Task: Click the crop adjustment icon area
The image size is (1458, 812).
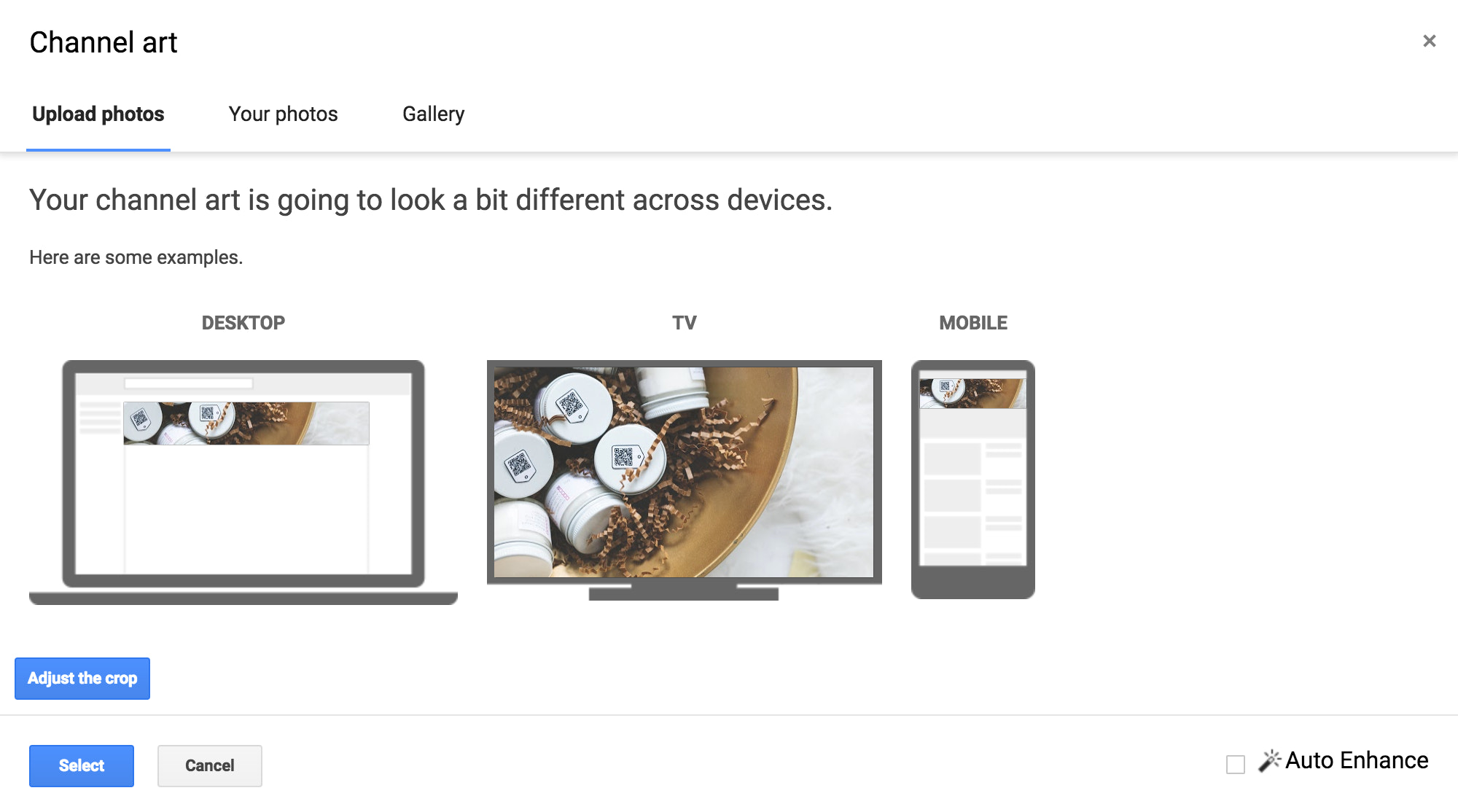Action: pyautogui.click(x=82, y=678)
